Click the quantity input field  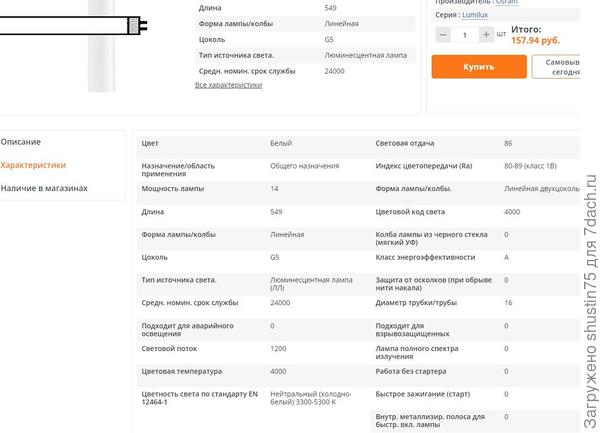coord(464,35)
